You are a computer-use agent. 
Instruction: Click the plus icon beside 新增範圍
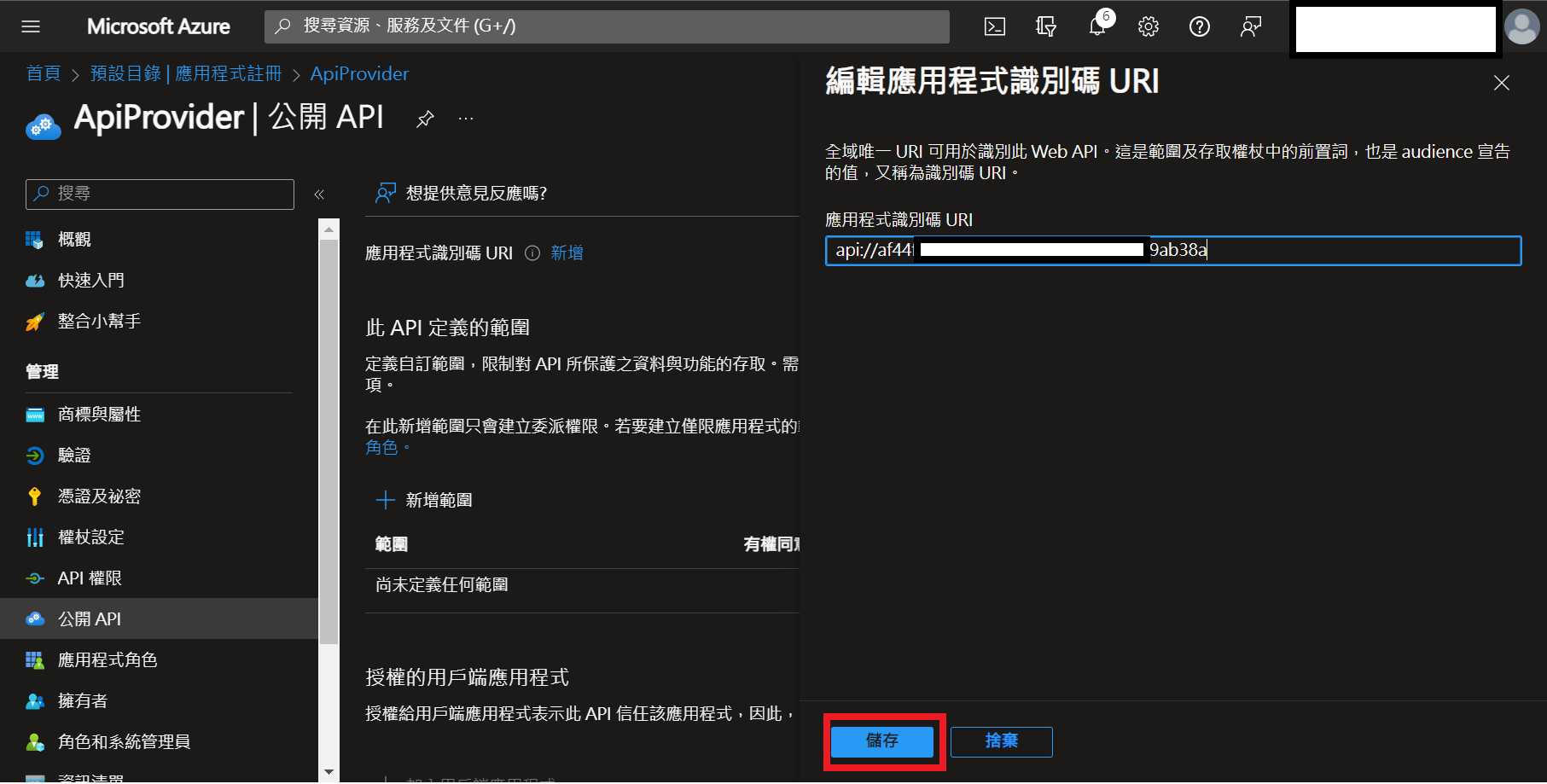pos(386,500)
